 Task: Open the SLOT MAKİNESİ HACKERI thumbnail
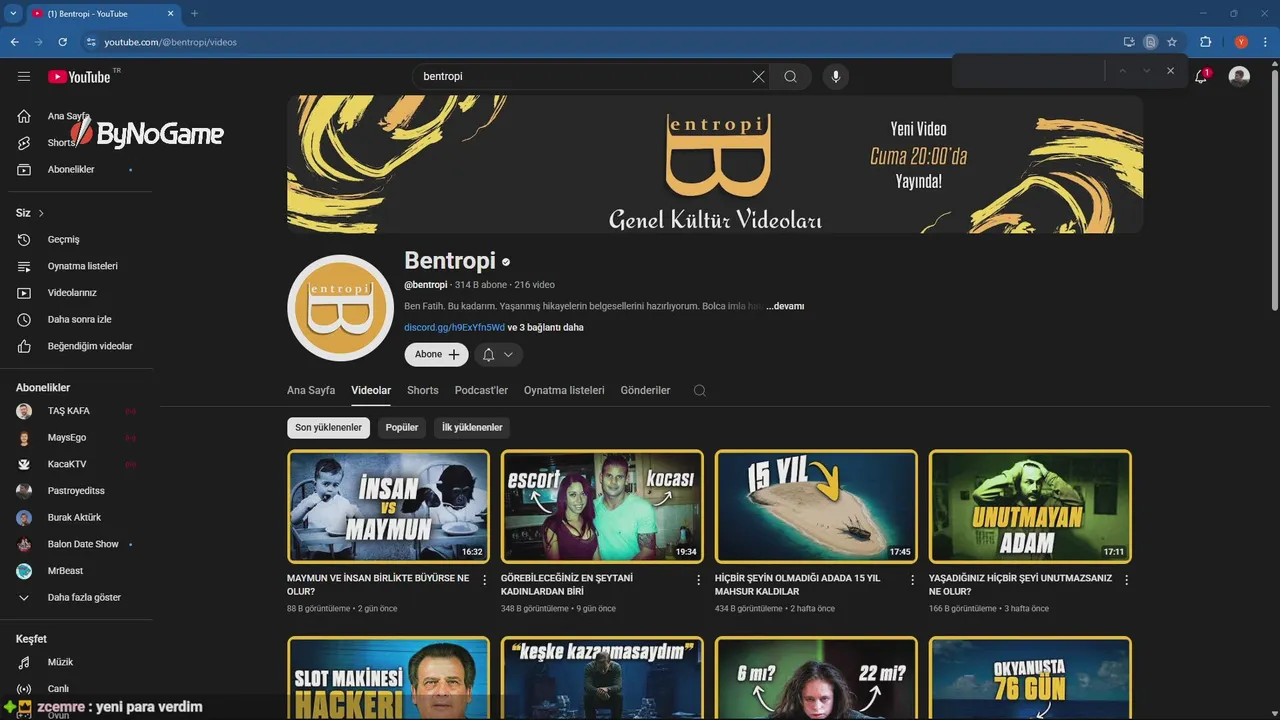coord(388,678)
